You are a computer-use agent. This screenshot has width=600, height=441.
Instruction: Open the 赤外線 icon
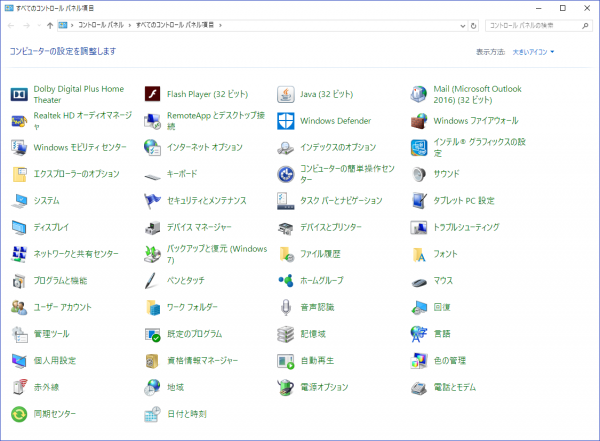coord(19,387)
